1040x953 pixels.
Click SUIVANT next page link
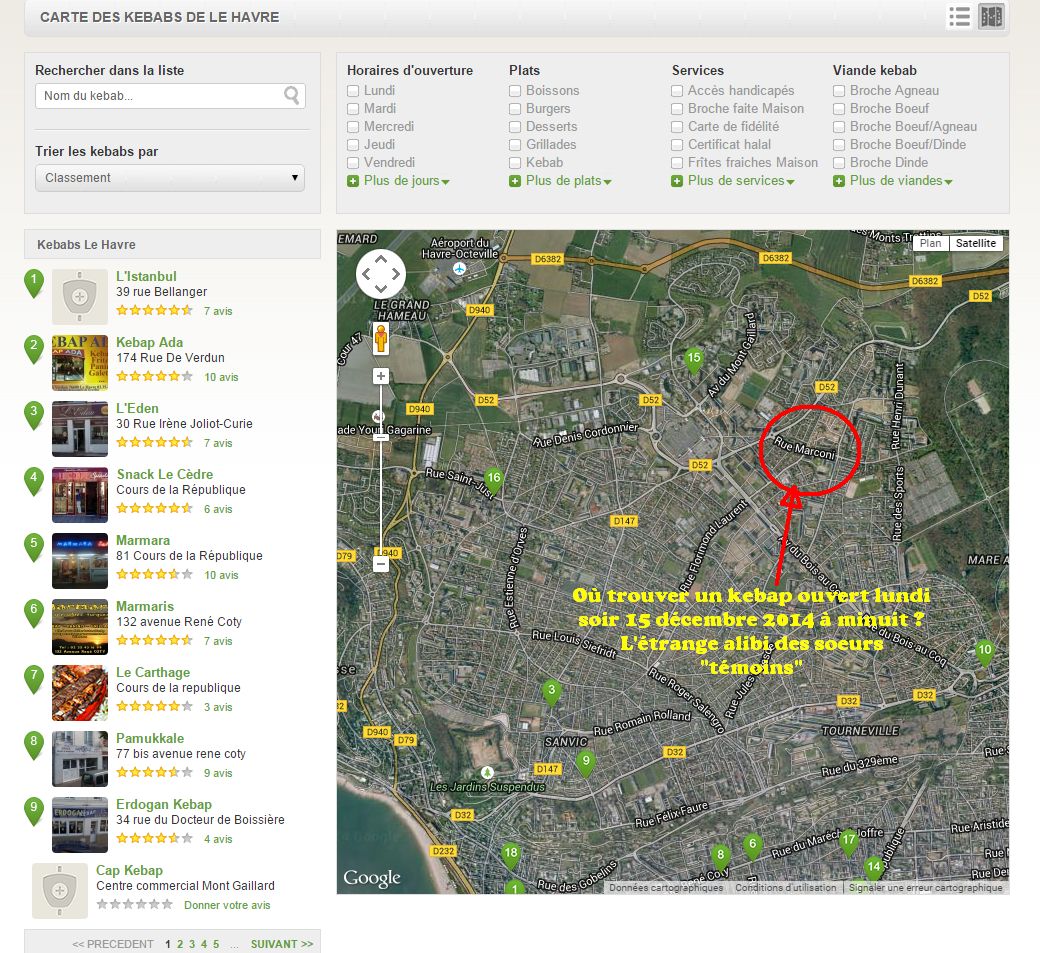pyautogui.click(x=282, y=944)
